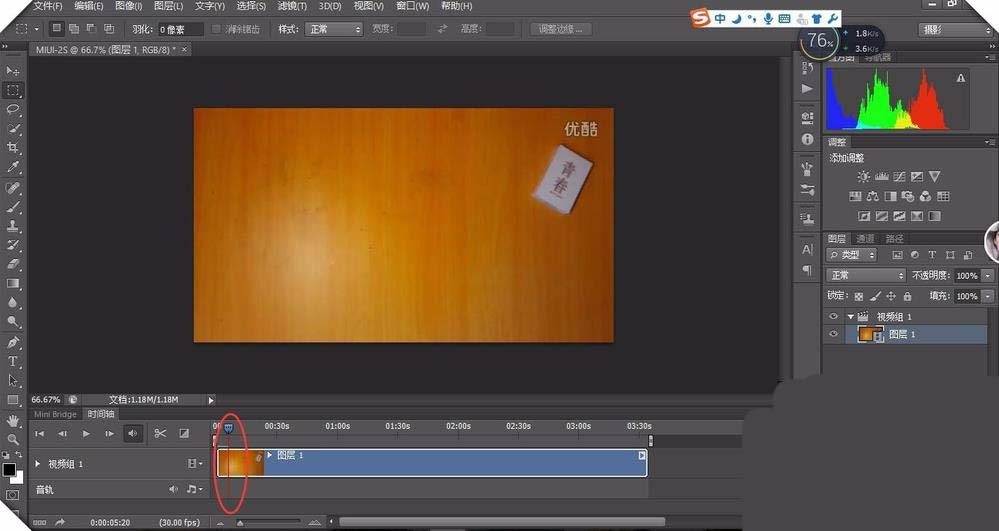The height and width of the screenshot is (531, 999).
Task: Click the render video arrow icon
Action: point(60,522)
